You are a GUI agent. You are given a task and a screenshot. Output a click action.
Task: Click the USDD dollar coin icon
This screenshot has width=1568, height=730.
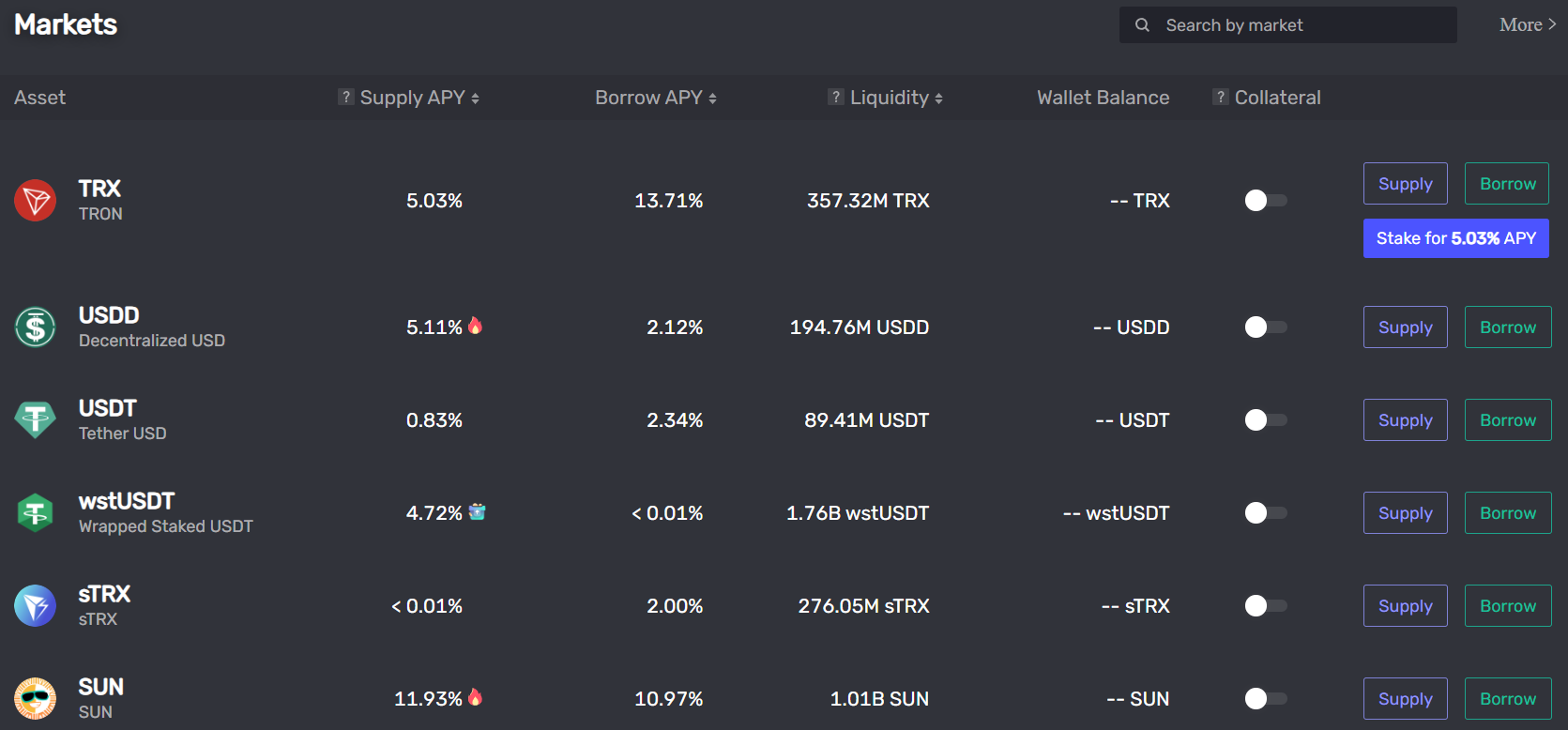point(35,327)
